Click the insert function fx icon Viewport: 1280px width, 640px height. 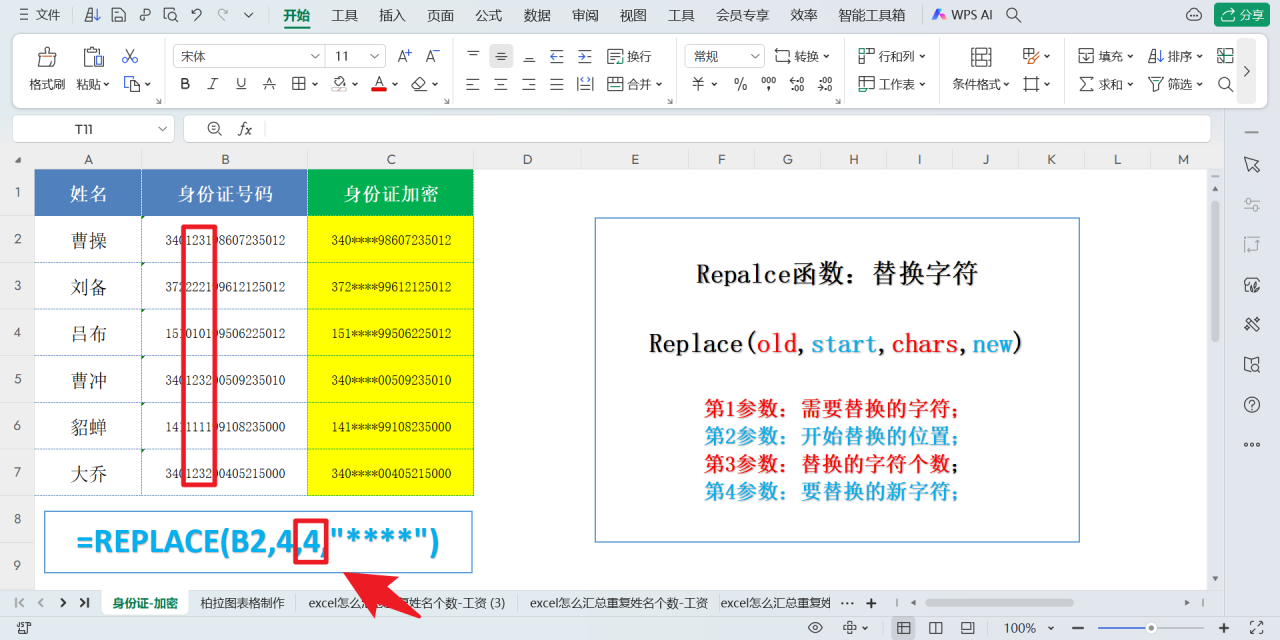[x=245, y=129]
